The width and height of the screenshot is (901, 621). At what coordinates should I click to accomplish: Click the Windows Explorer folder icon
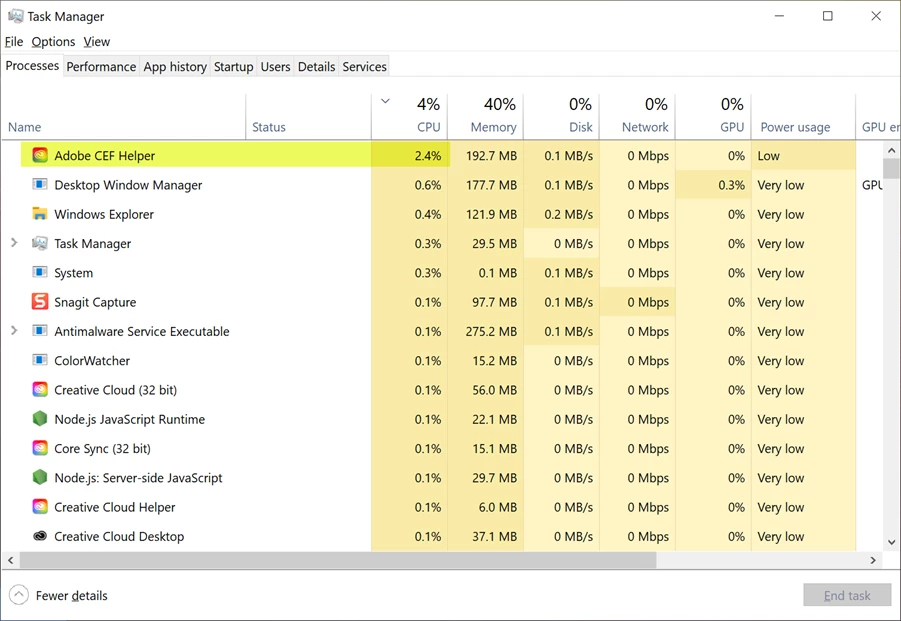[x=40, y=214]
